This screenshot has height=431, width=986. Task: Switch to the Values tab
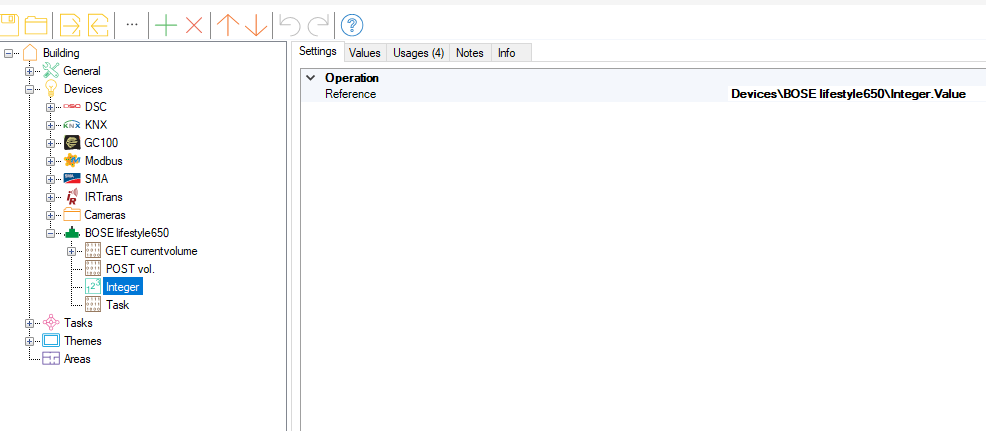pos(365,53)
